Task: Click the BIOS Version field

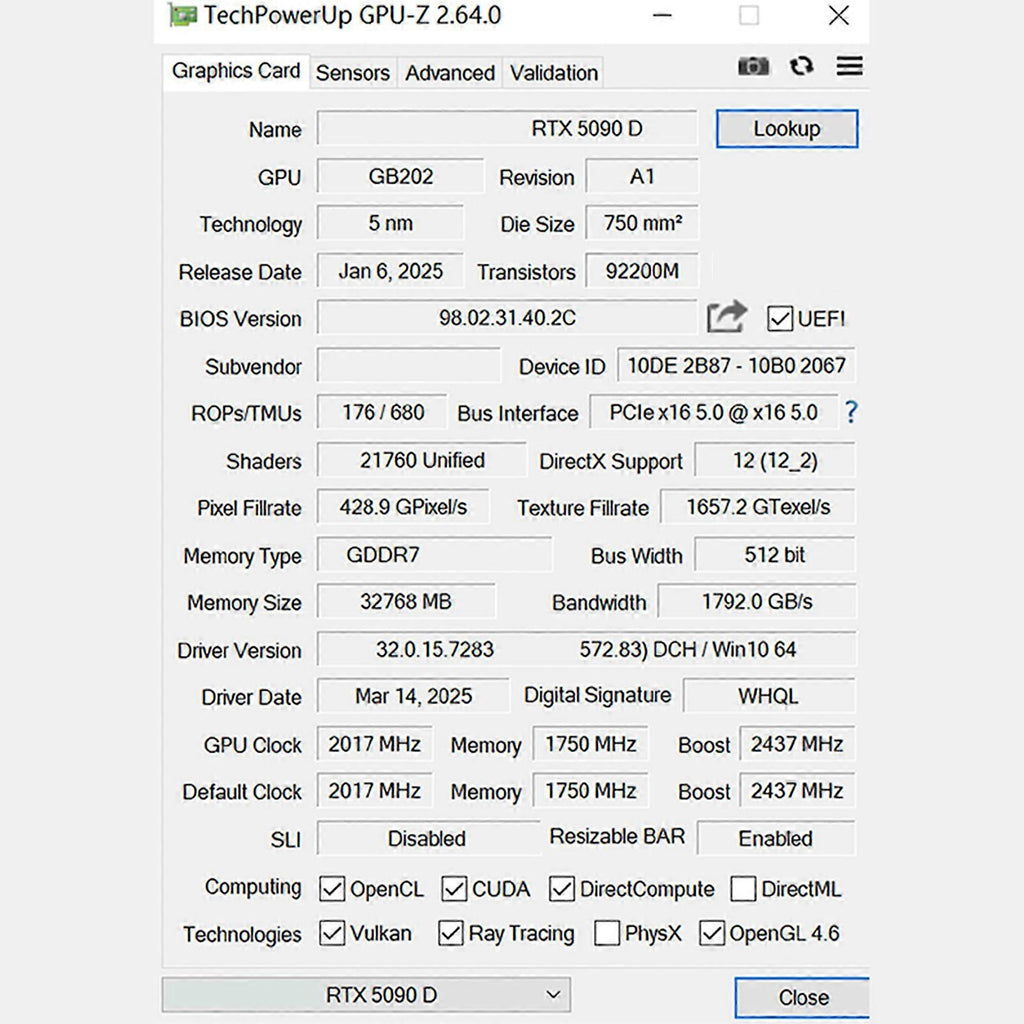Action: (x=507, y=318)
